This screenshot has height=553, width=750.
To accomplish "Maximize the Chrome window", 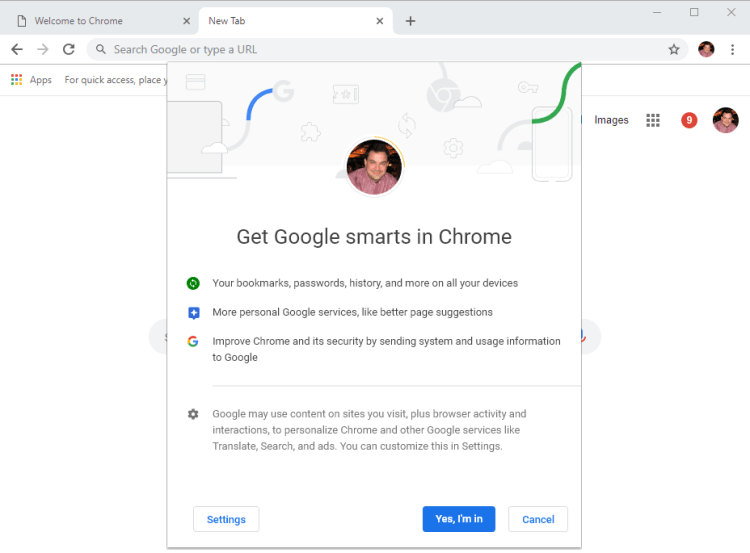I will click(694, 12).
